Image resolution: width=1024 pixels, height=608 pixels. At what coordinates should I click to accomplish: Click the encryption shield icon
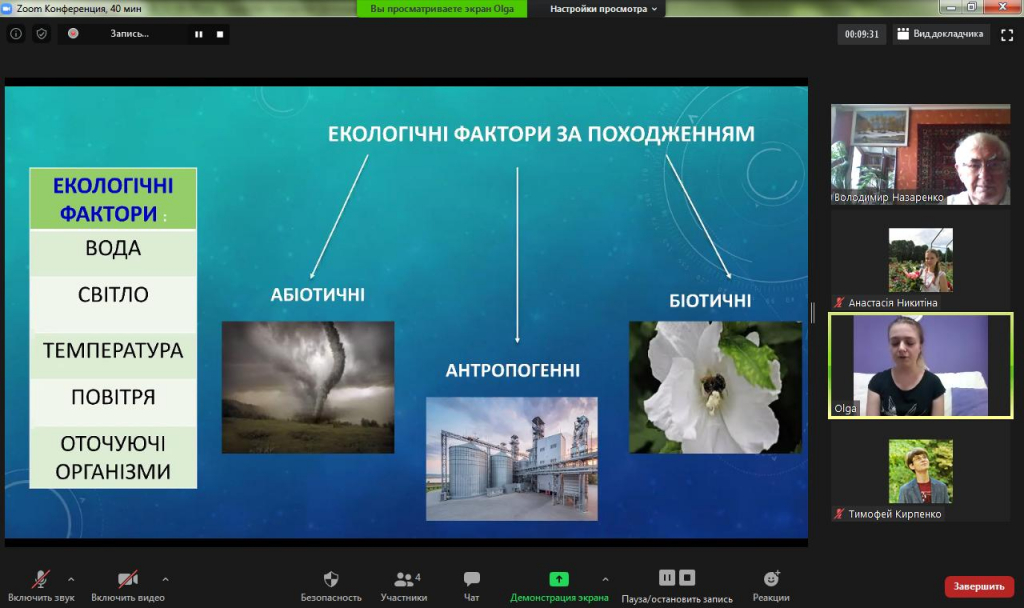click(41, 33)
